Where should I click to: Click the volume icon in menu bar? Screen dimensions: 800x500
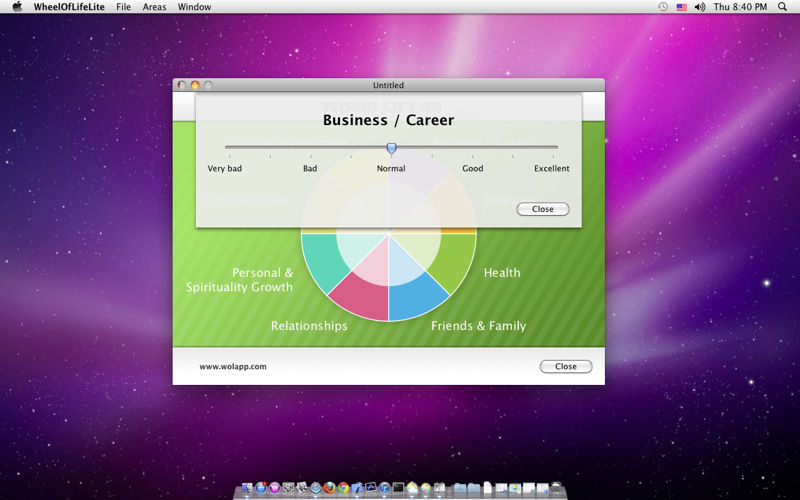(699, 7)
